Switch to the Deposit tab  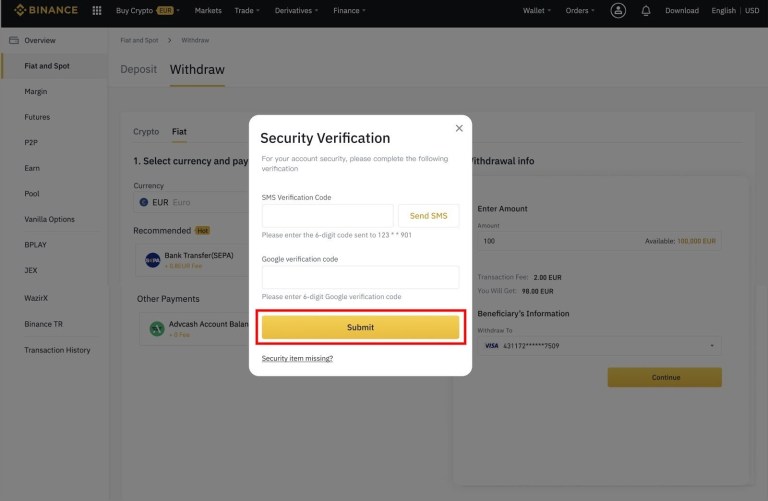(x=139, y=70)
